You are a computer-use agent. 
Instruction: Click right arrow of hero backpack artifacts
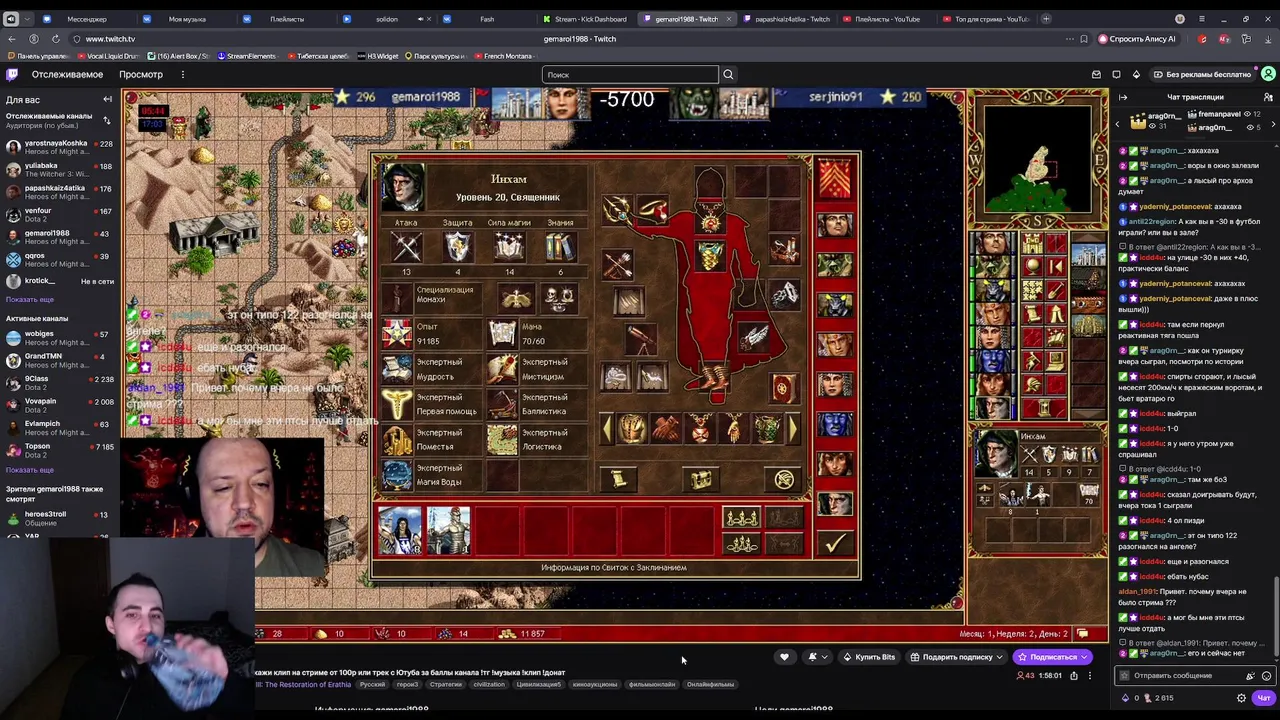pos(793,428)
